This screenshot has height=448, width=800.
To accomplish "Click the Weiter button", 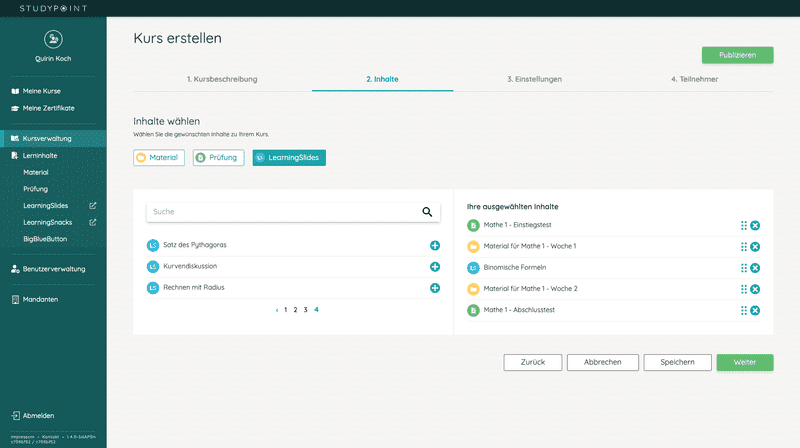I will (744, 362).
